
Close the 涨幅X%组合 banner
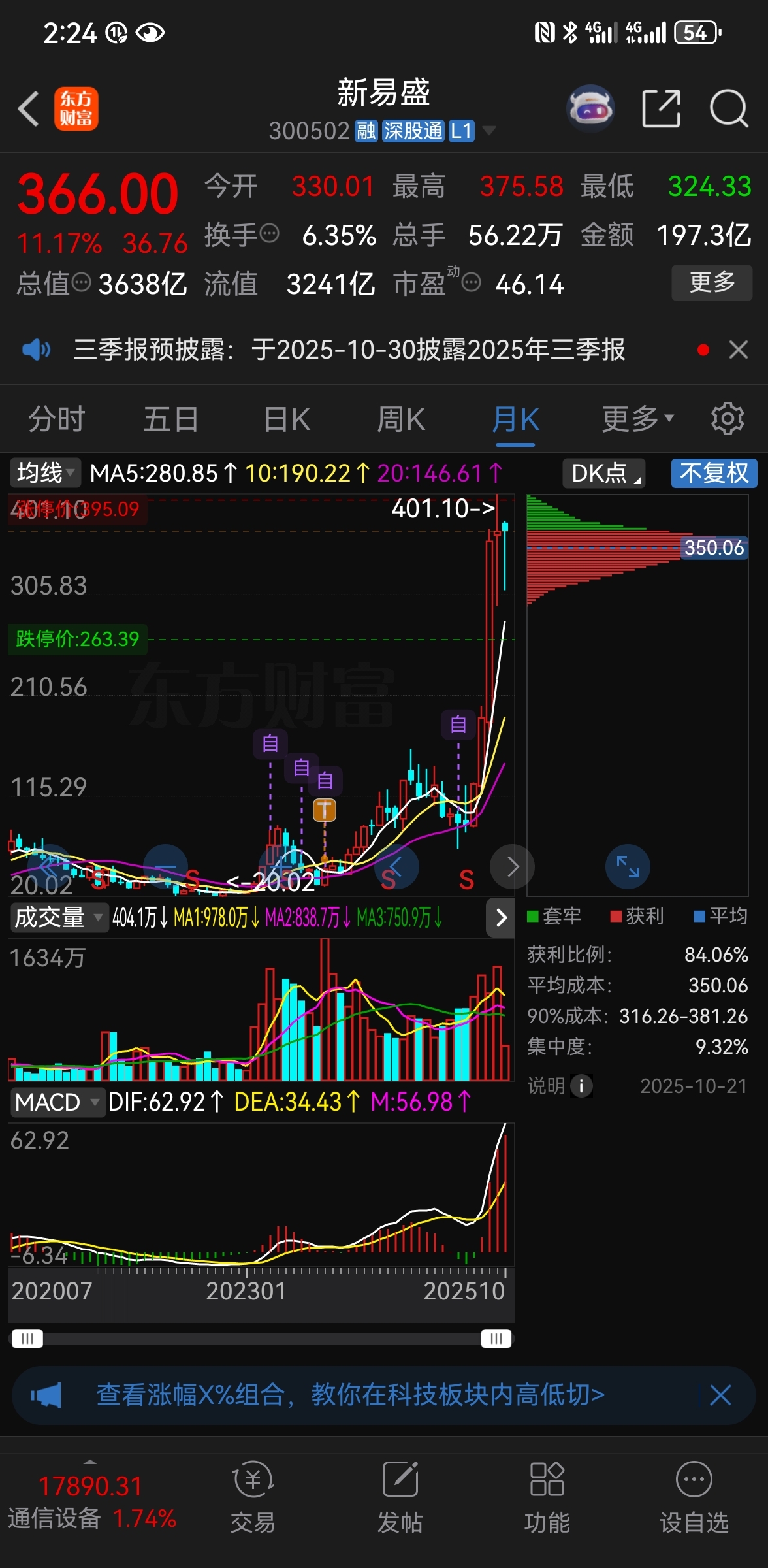point(720,1396)
